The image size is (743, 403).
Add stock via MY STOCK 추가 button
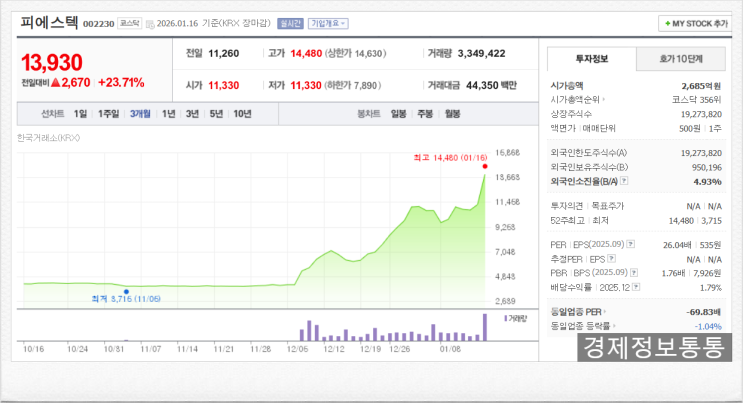pos(695,23)
